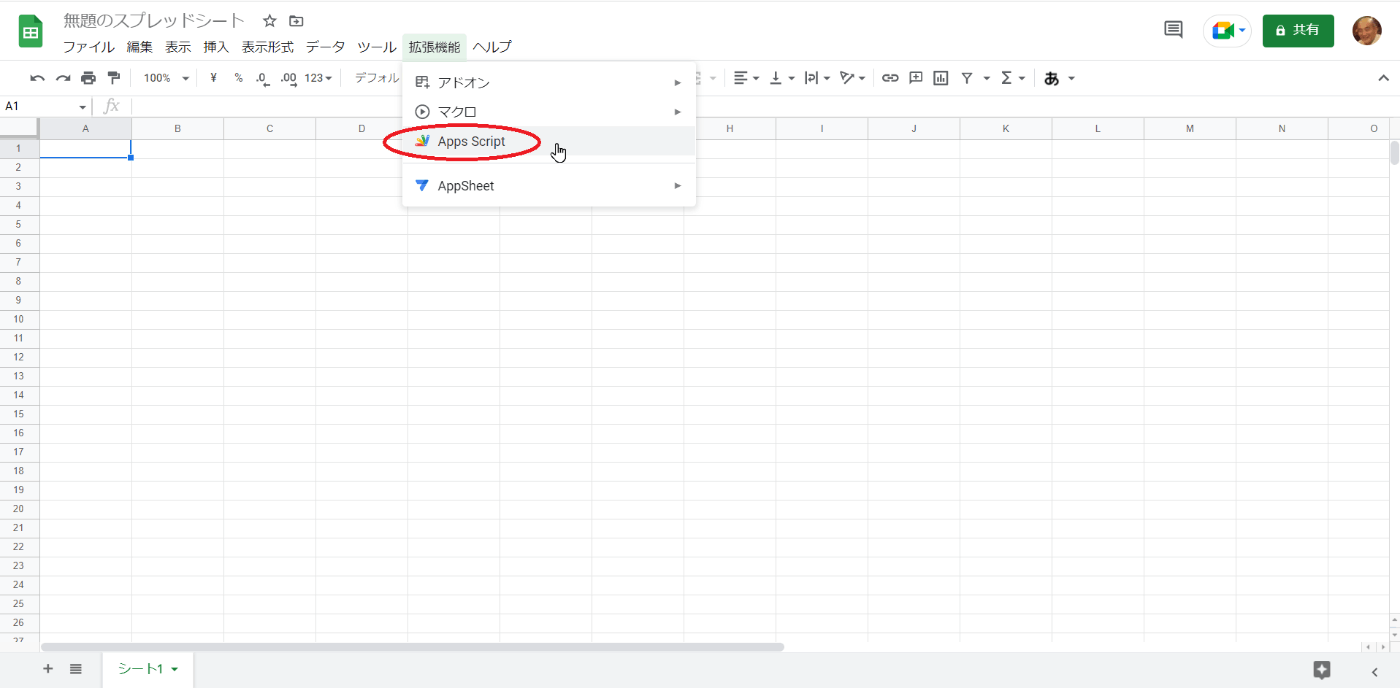Open the functions sigma menu
The height and width of the screenshot is (688, 1400).
(1013, 78)
